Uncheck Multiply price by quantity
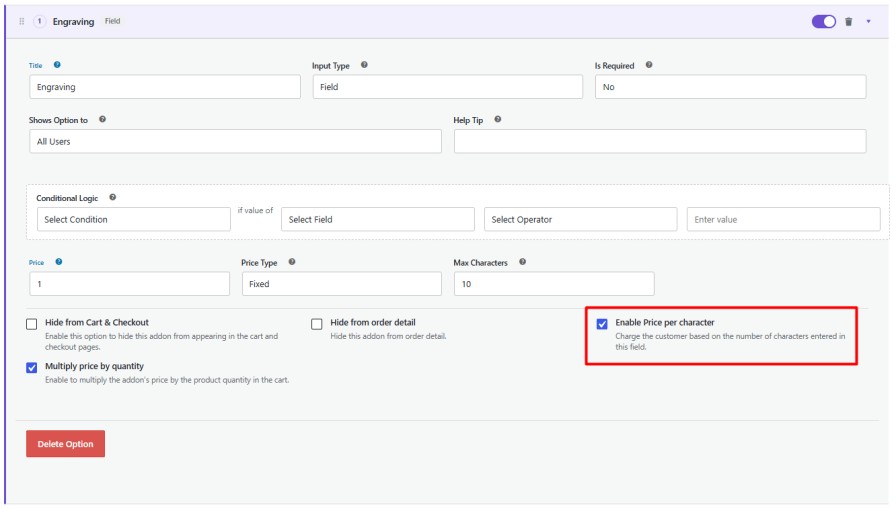The height and width of the screenshot is (509, 896). [31, 367]
